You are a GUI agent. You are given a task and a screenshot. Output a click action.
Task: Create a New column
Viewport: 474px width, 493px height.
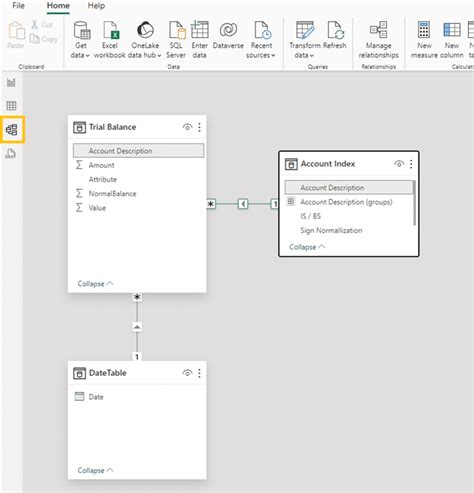(x=452, y=40)
